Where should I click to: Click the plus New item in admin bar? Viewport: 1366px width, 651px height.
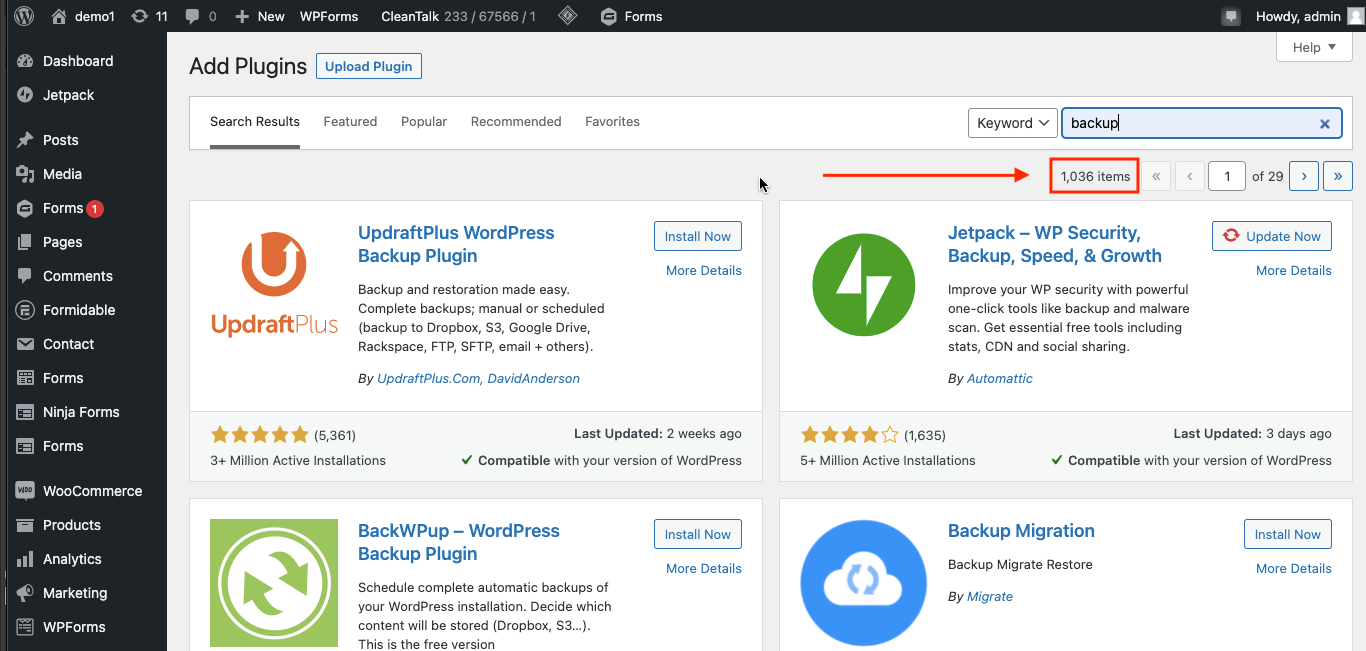point(260,16)
